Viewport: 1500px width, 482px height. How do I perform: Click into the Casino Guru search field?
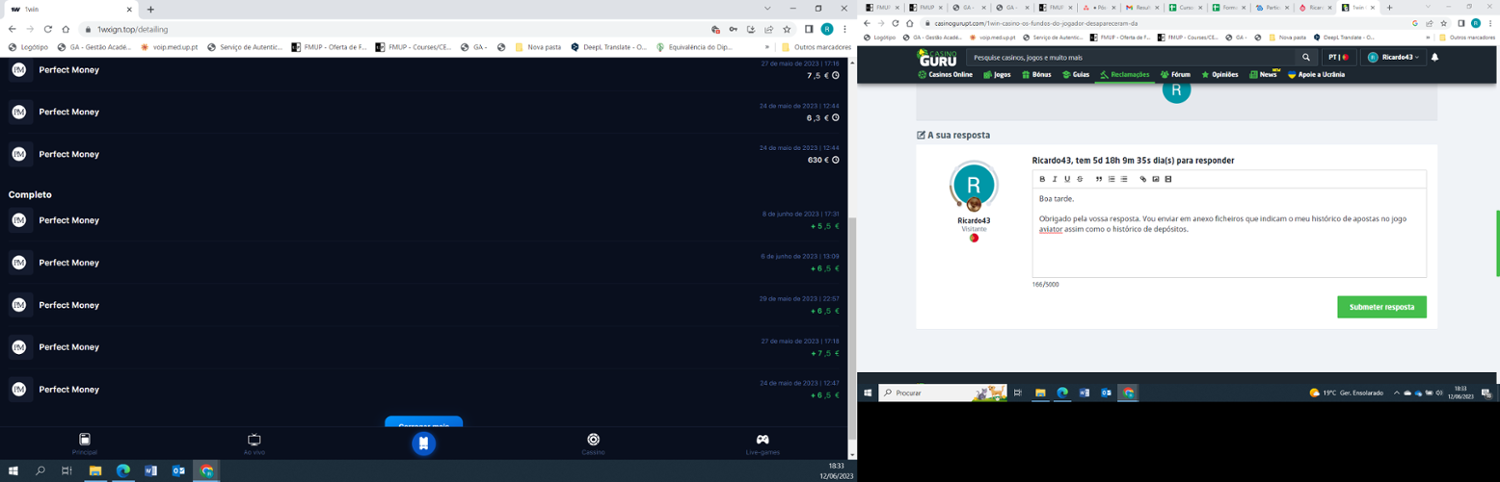pos(1130,58)
